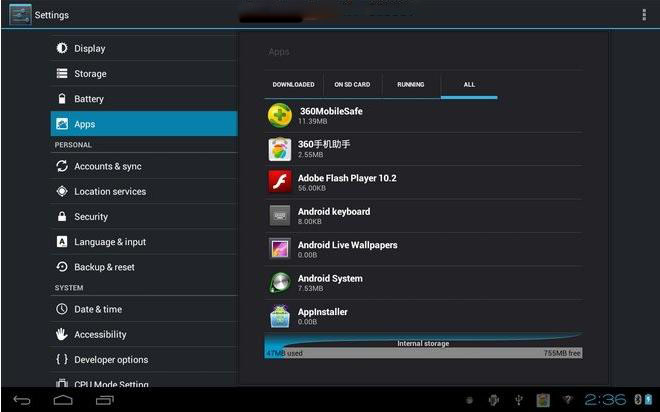This screenshot has width=660, height=412.
Task: Open the overflow menu with three dots
Action: [x=644, y=15]
